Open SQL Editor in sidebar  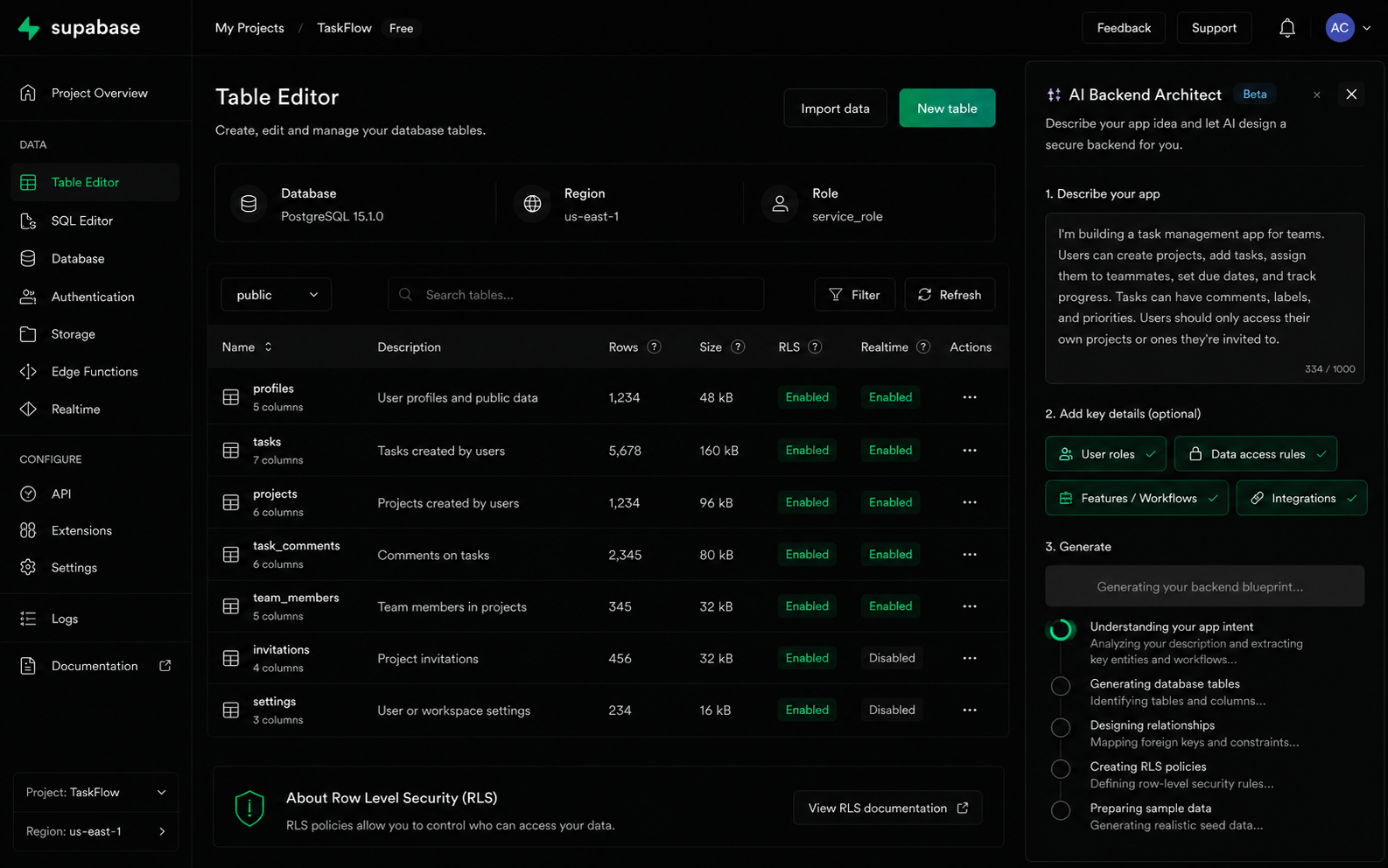[x=96, y=220]
